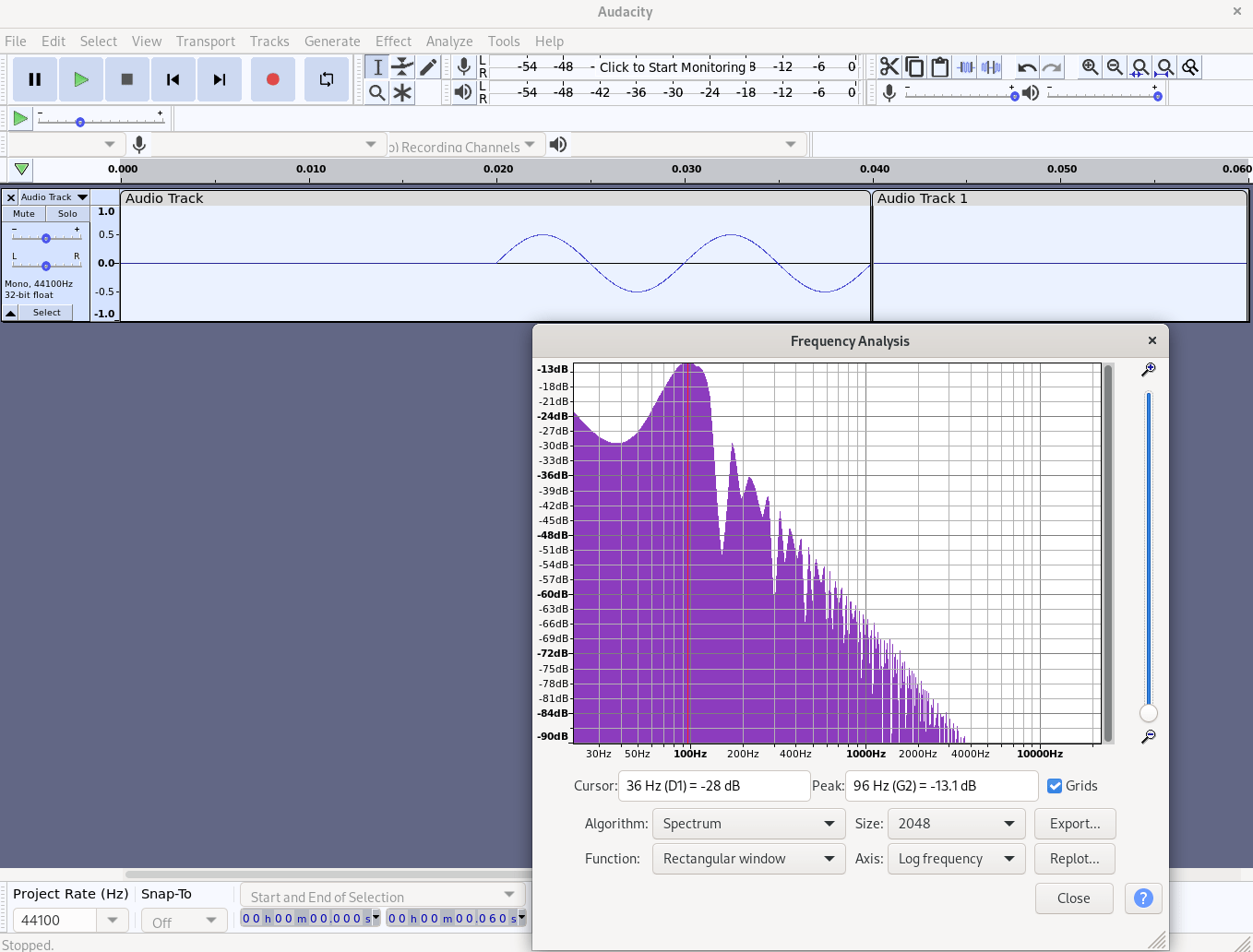This screenshot has height=952, width=1253.
Task: Select the Draw (pencil) tool
Action: click(427, 67)
